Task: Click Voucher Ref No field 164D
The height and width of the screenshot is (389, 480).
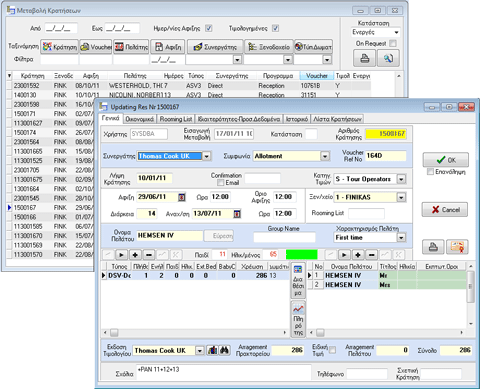Action: pos(386,156)
